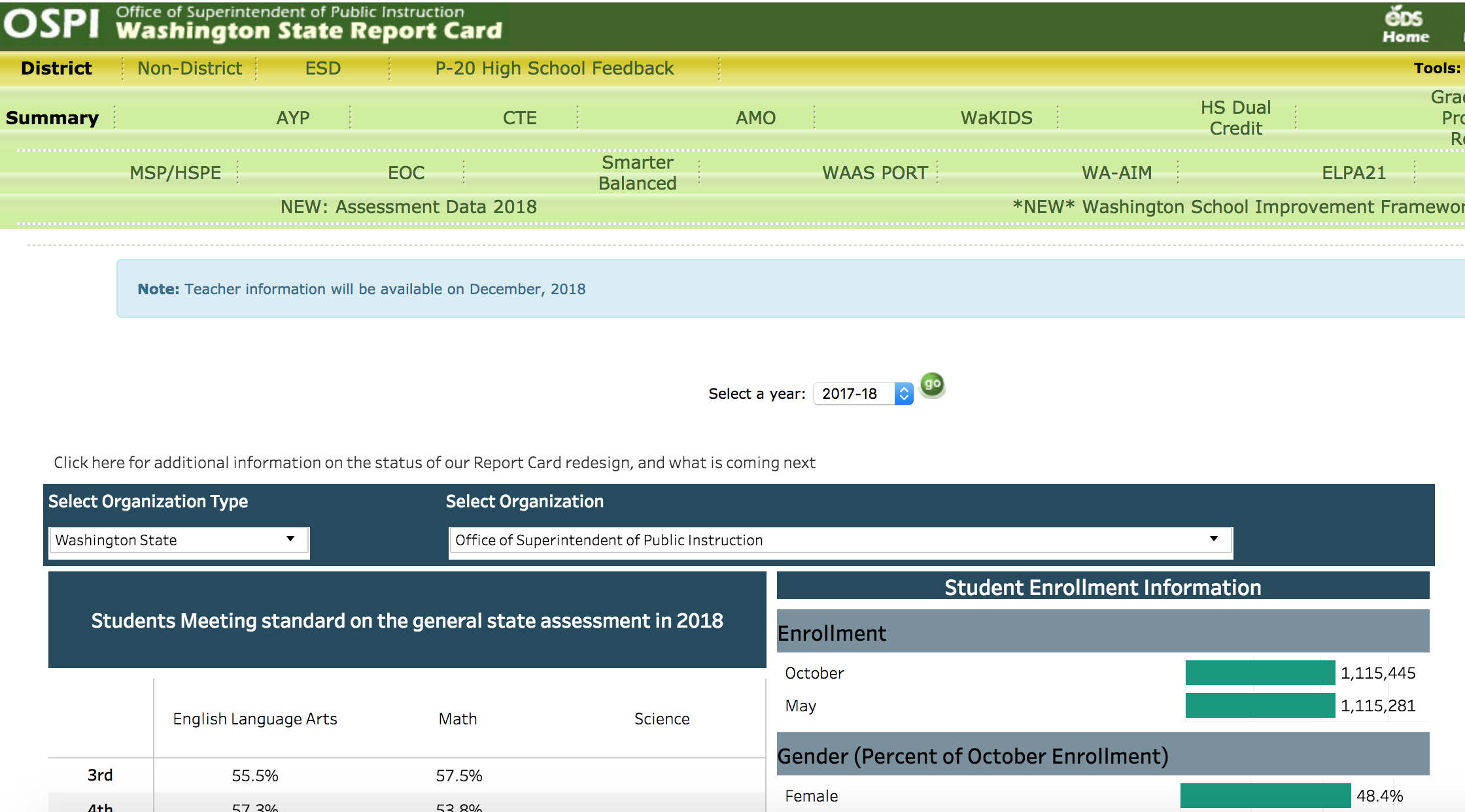Switch to the Non-District tab
Image resolution: width=1465 pixels, height=812 pixels.
tap(190, 68)
